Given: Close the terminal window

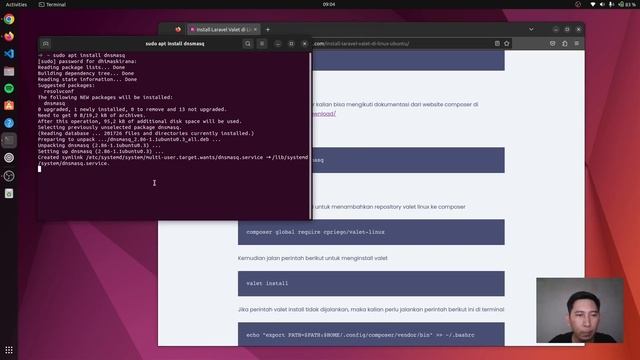Looking at the screenshot, I should click(x=304, y=44).
